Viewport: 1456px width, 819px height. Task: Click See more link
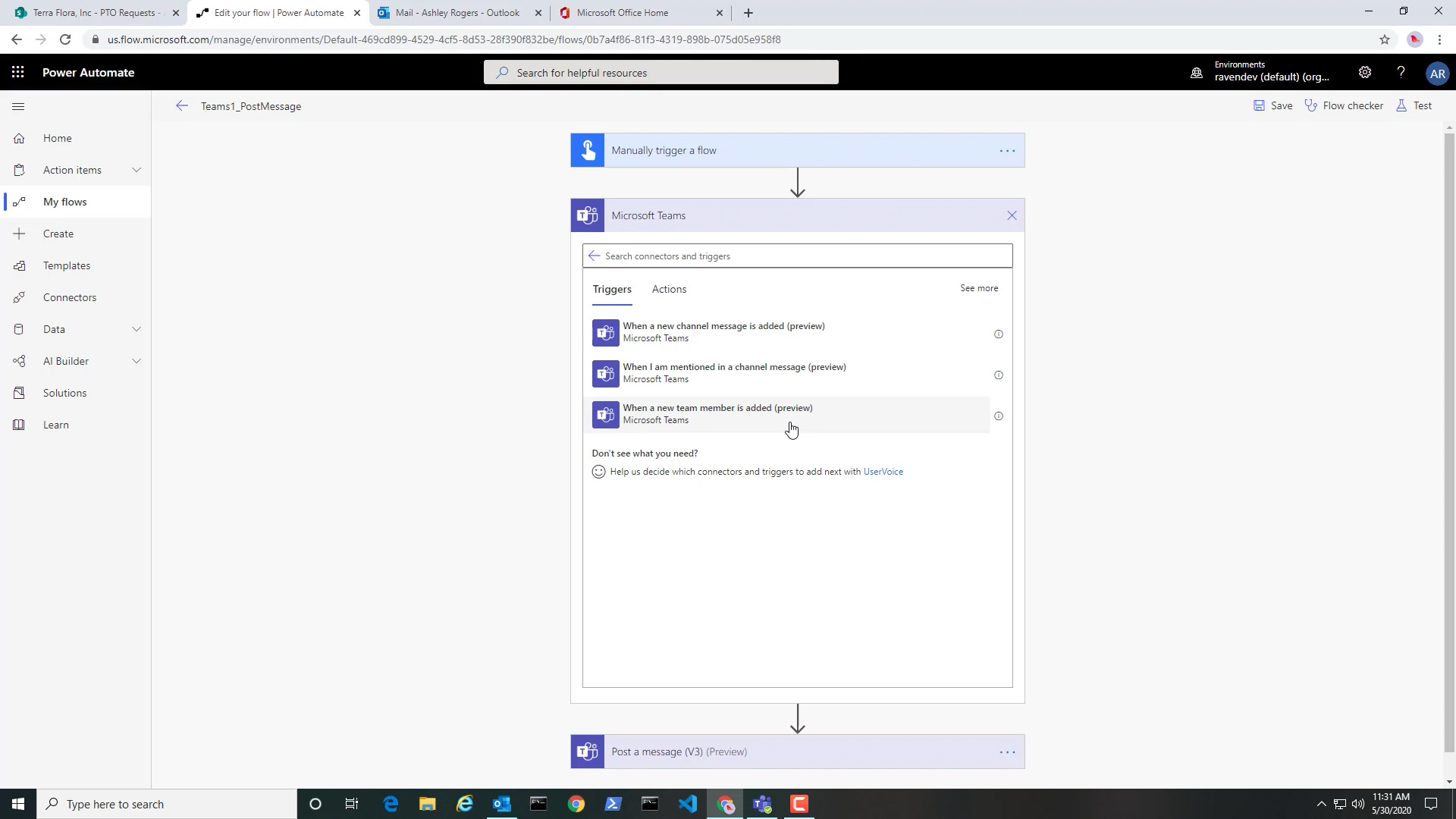pos(979,288)
